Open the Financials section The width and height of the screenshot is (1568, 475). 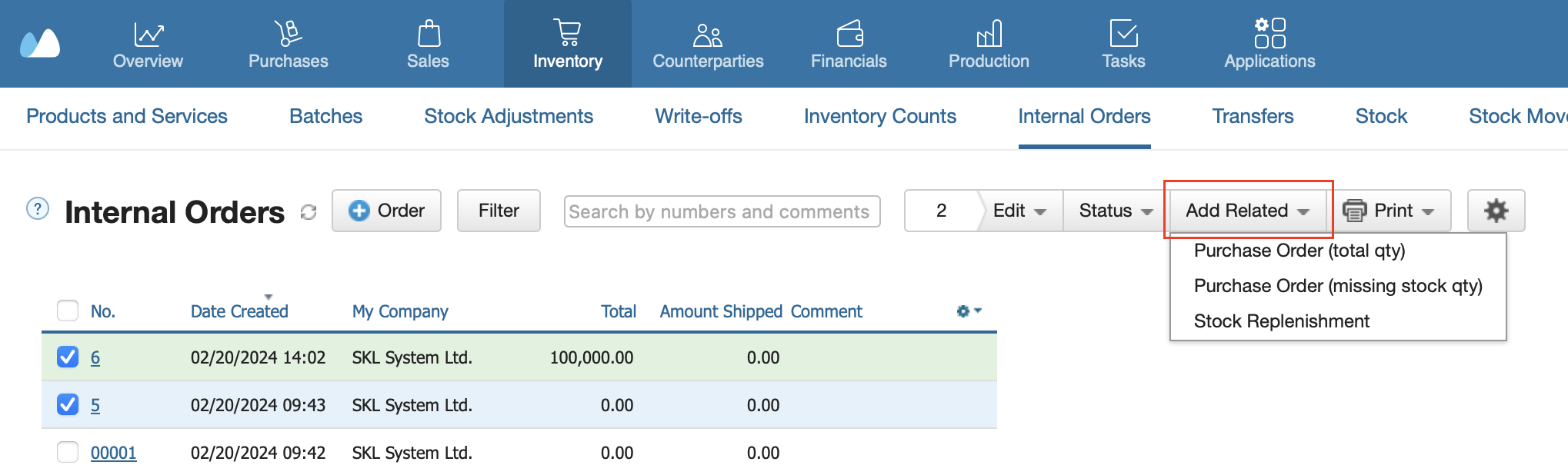[849, 45]
